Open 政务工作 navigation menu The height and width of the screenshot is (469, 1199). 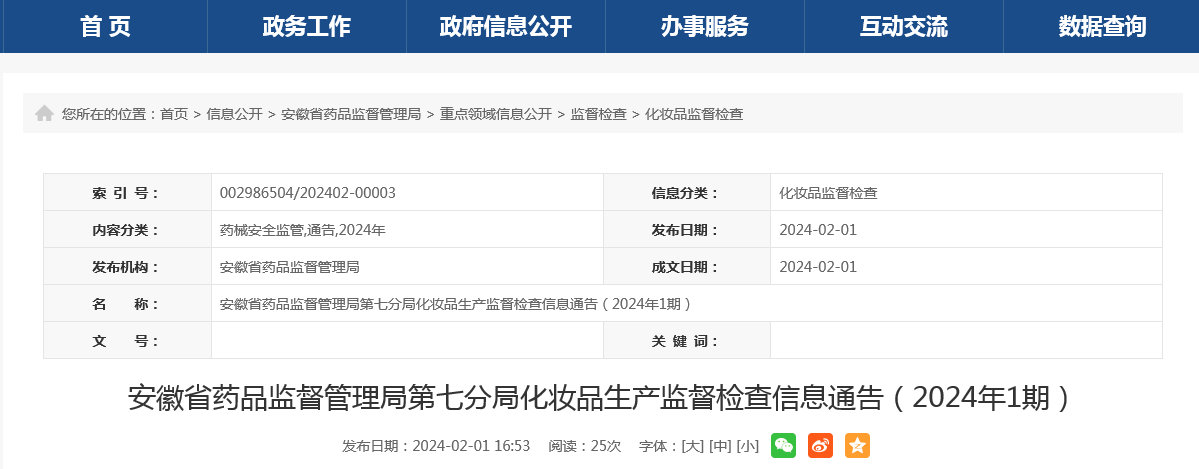click(x=307, y=27)
